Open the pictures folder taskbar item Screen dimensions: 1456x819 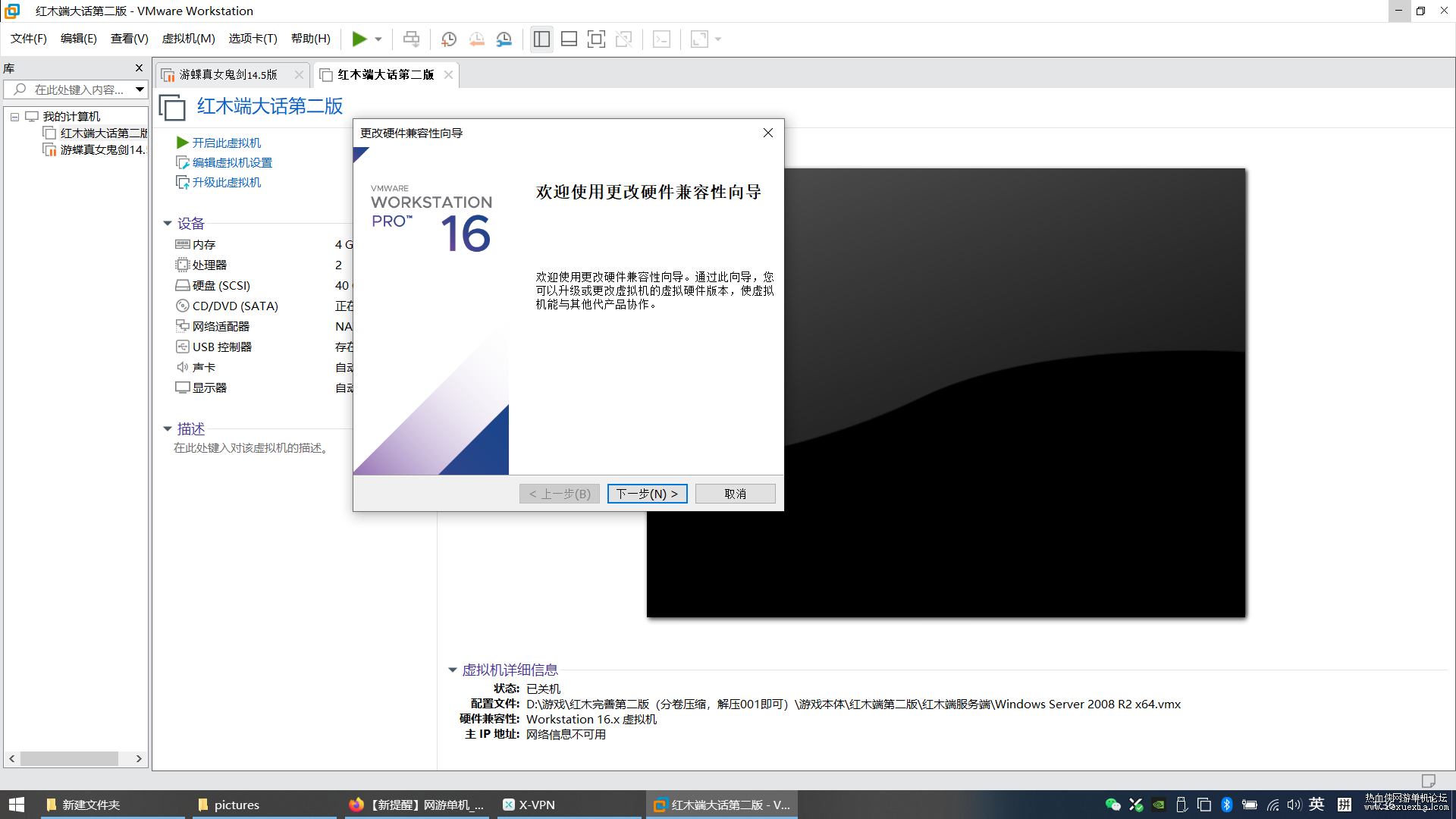click(x=265, y=805)
